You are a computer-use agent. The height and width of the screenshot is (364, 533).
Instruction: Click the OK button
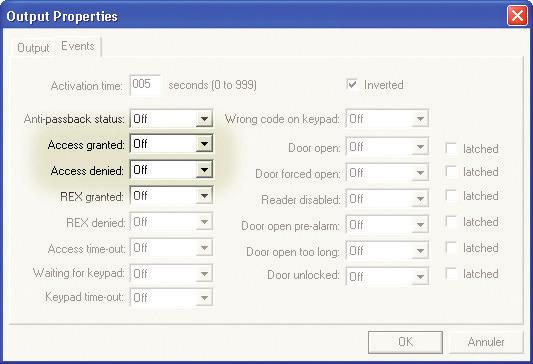(405, 342)
